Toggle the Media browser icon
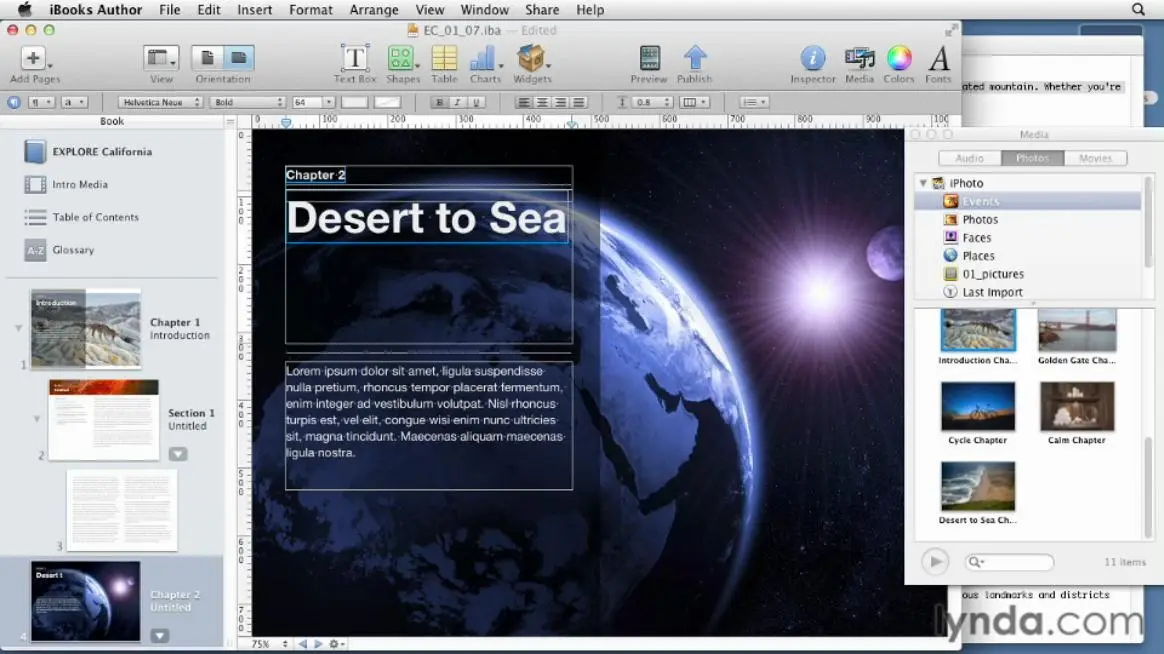This screenshot has width=1164, height=654. [859, 58]
